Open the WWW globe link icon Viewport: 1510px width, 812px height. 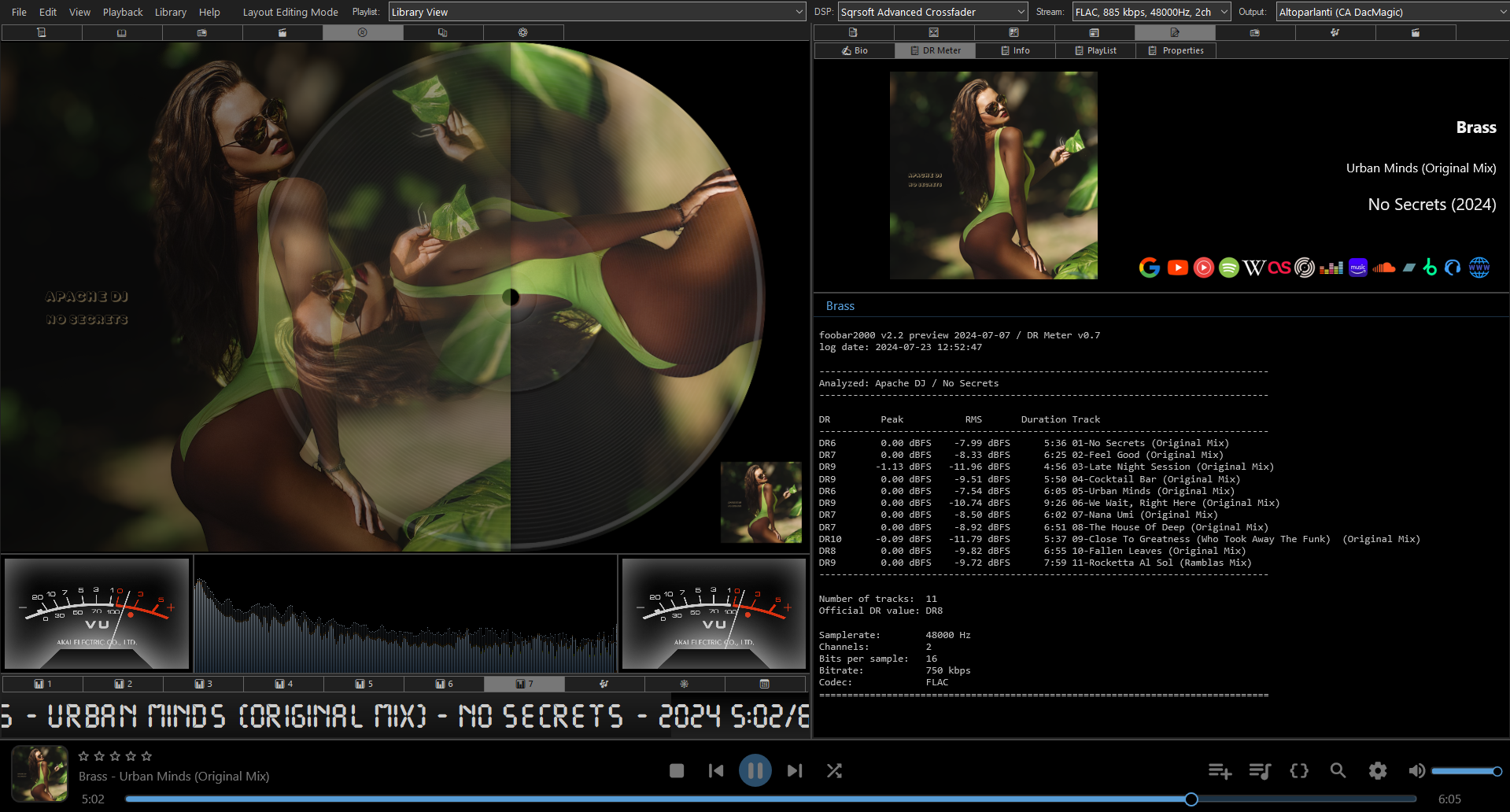click(1479, 268)
